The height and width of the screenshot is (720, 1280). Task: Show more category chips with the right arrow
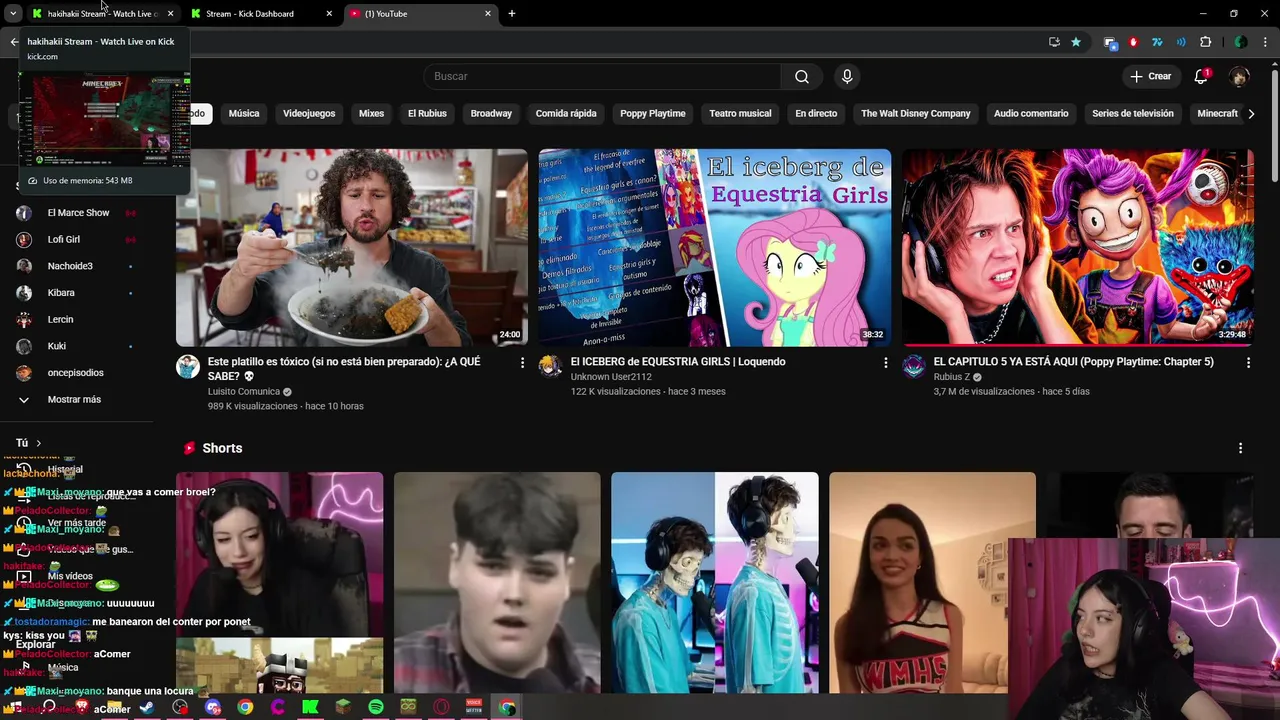coord(1251,114)
